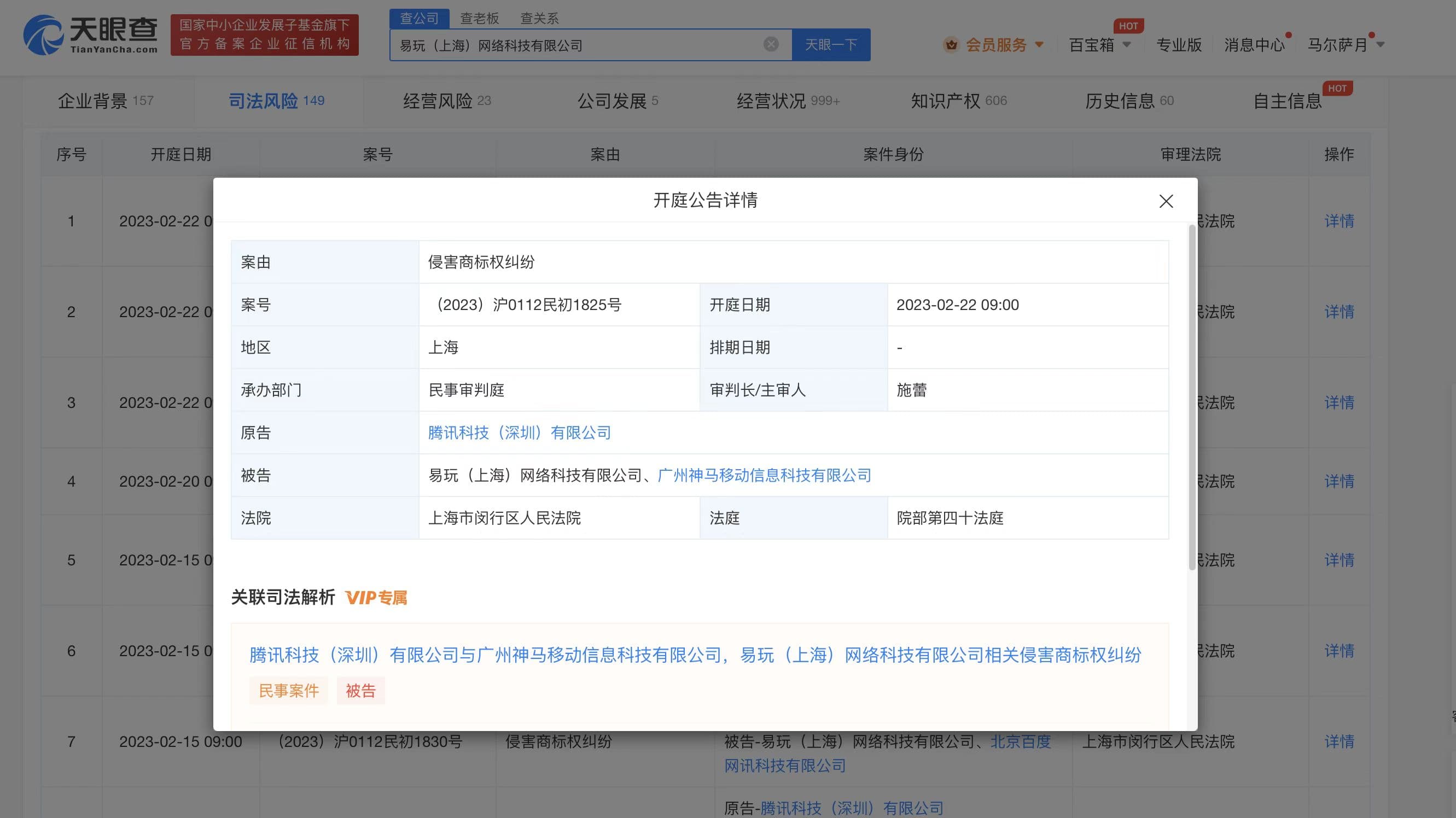Expand the 会员服务 dropdown arrow
1456x818 pixels.
pyautogui.click(x=1039, y=45)
